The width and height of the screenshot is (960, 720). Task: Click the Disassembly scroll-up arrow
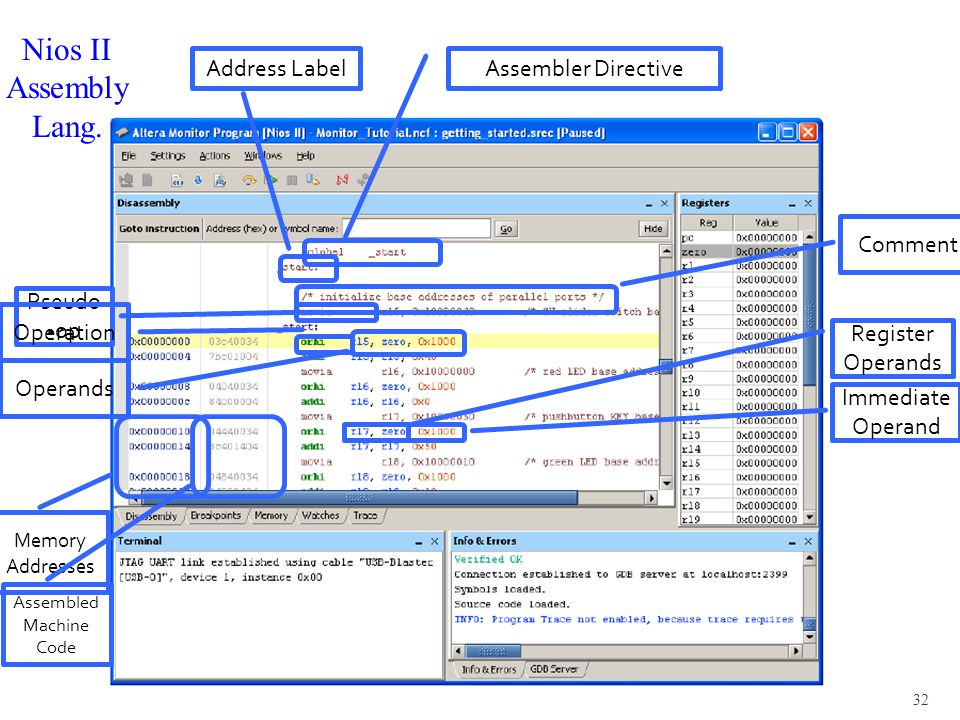pos(666,251)
